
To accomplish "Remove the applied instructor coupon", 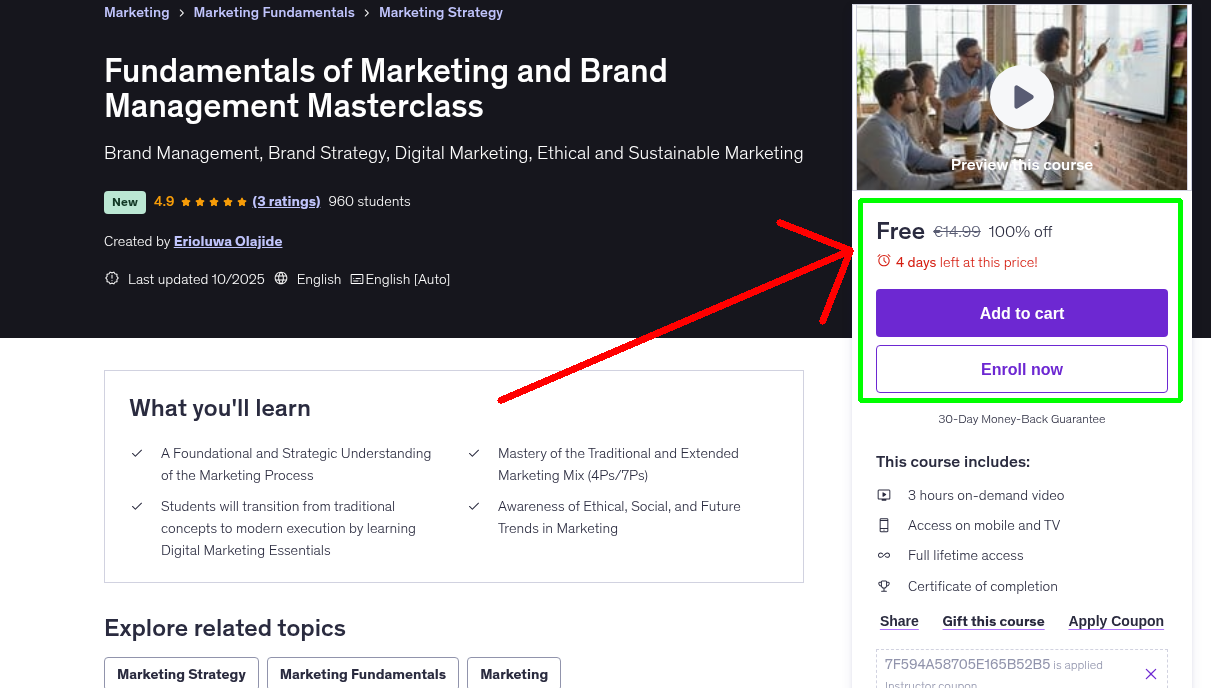I will 1150,674.
